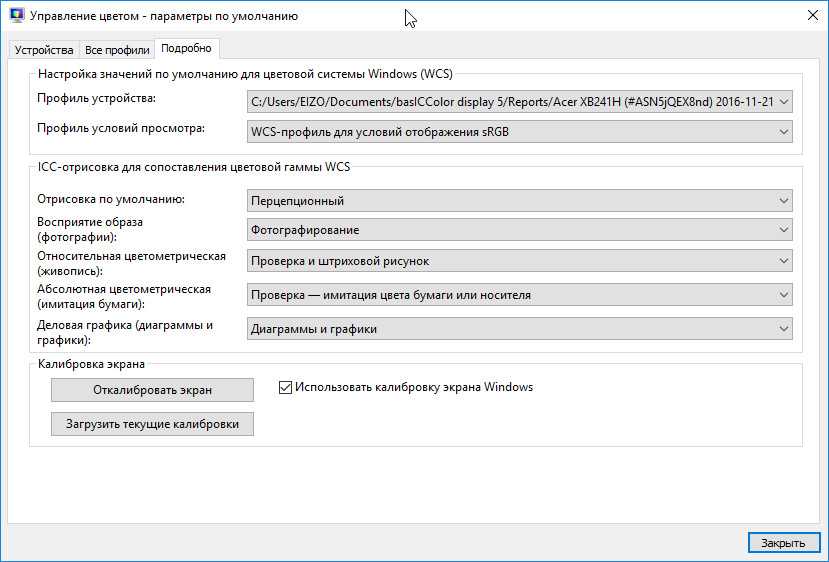This screenshot has width=829, height=562.
Task: Click the Color Management icon in title bar
Action: click(16, 16)
